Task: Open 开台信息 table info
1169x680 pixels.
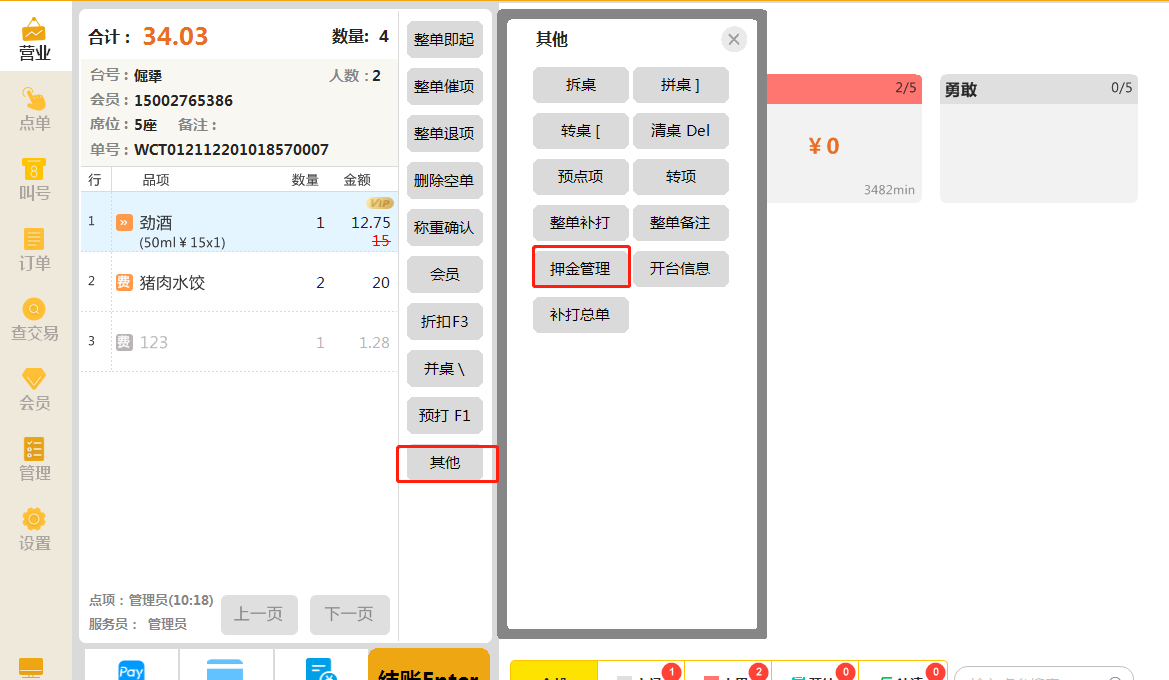Action: pos(680,268)
